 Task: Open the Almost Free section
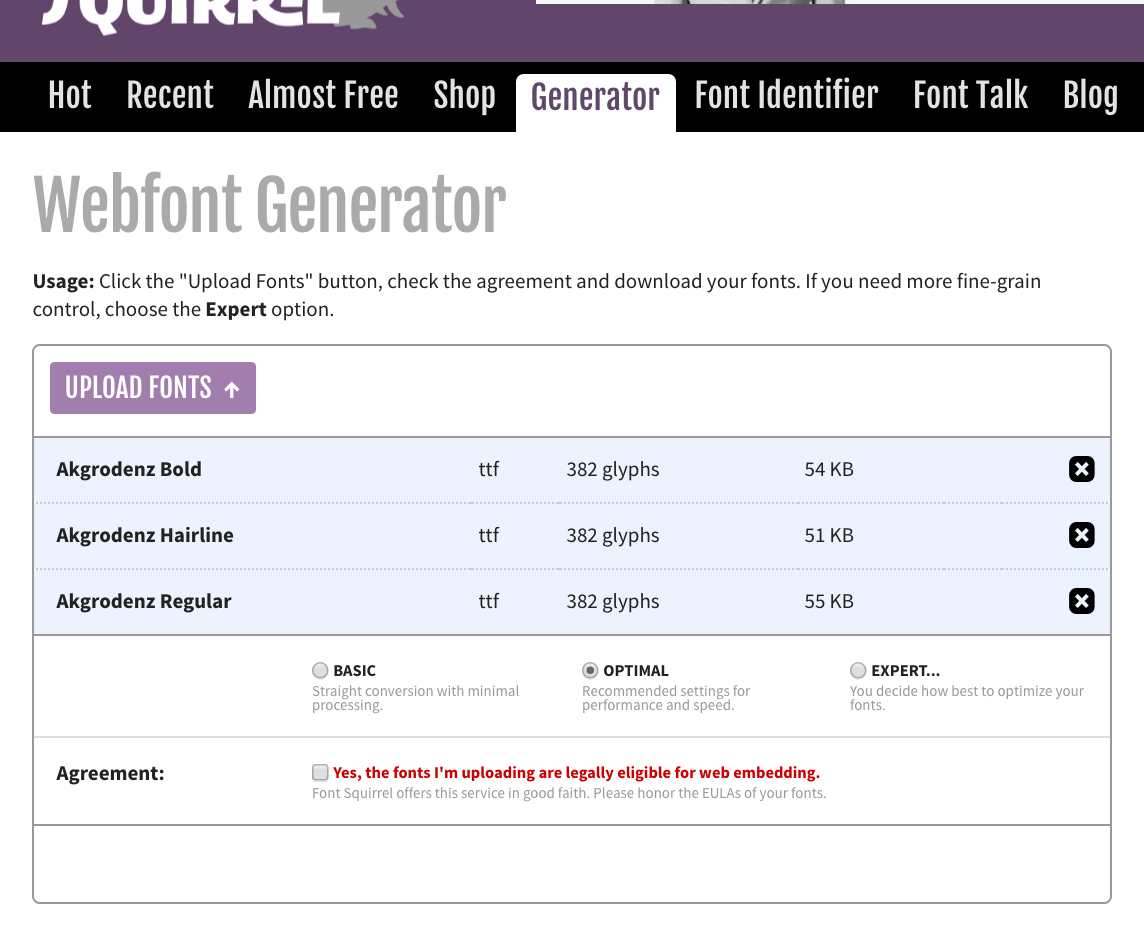coord(323,96)
